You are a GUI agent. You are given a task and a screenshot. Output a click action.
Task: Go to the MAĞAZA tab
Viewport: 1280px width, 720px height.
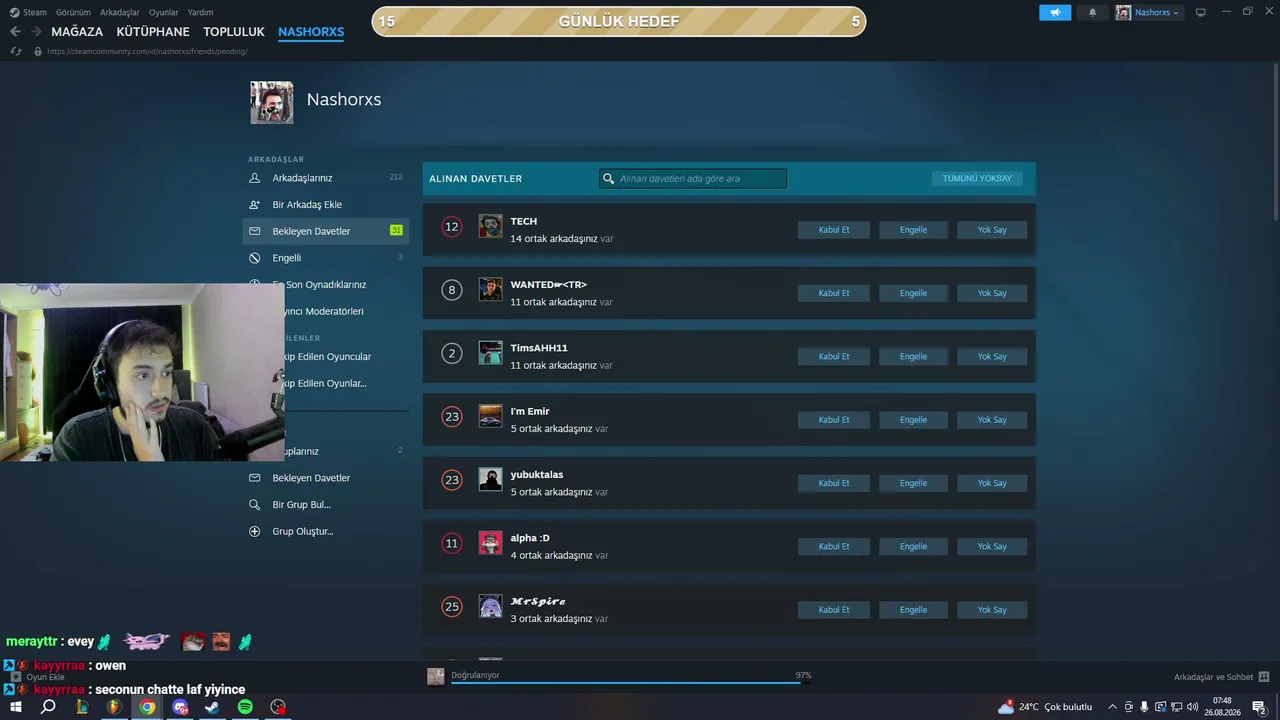coord(77,32)
